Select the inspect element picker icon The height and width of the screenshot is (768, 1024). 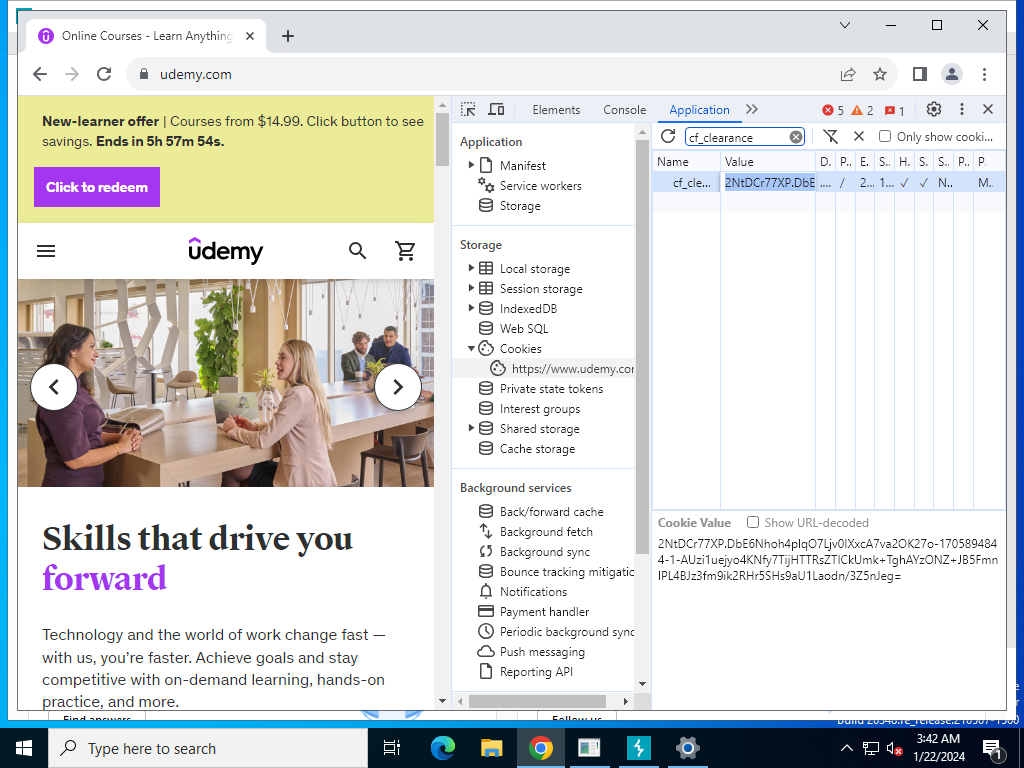[x=468, y=109]
